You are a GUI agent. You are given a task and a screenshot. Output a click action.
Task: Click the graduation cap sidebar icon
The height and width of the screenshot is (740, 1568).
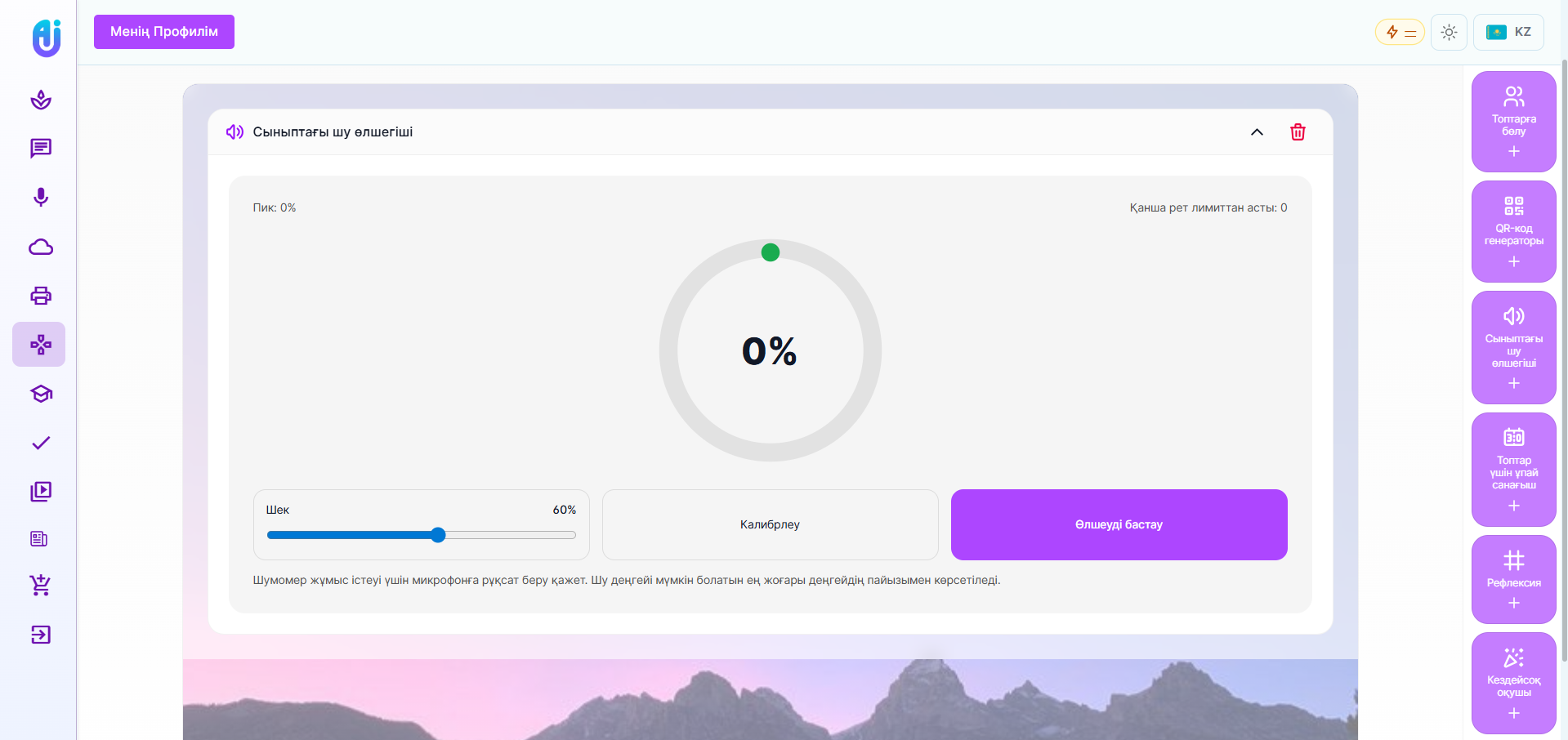coord(40,394)
